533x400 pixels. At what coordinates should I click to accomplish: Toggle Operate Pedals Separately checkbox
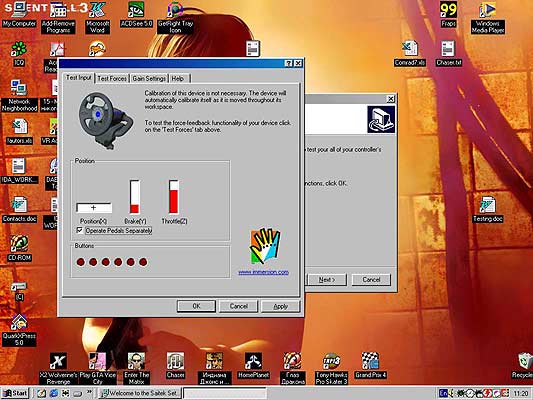tap(80, 230)
